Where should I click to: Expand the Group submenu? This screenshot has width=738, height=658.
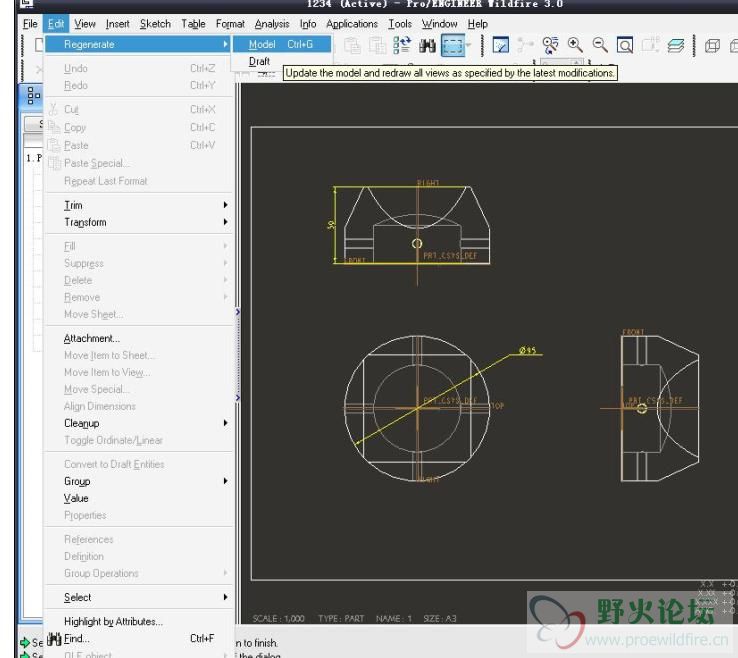coord(139,481)
